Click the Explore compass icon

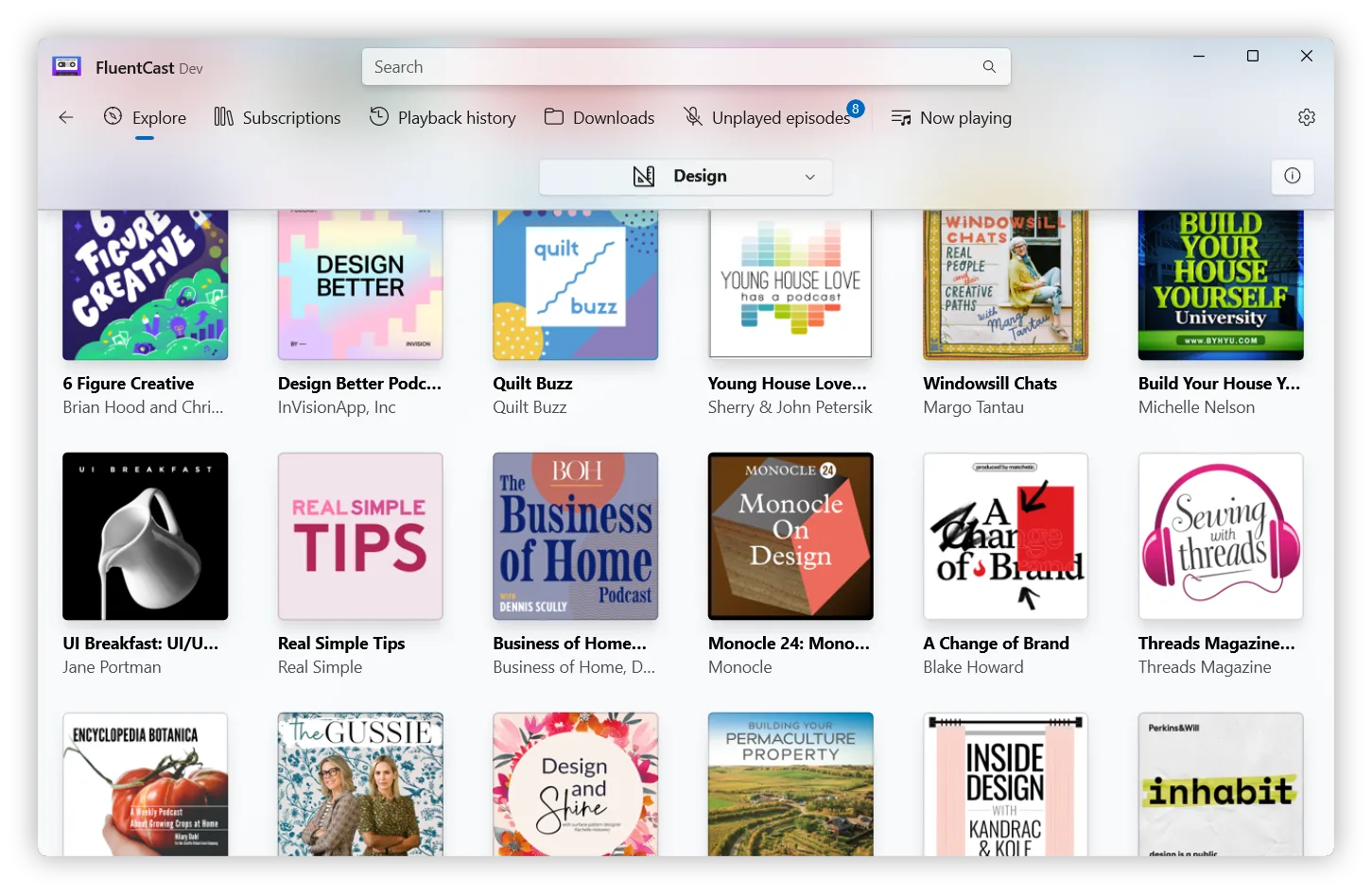(x=113, y=116)
